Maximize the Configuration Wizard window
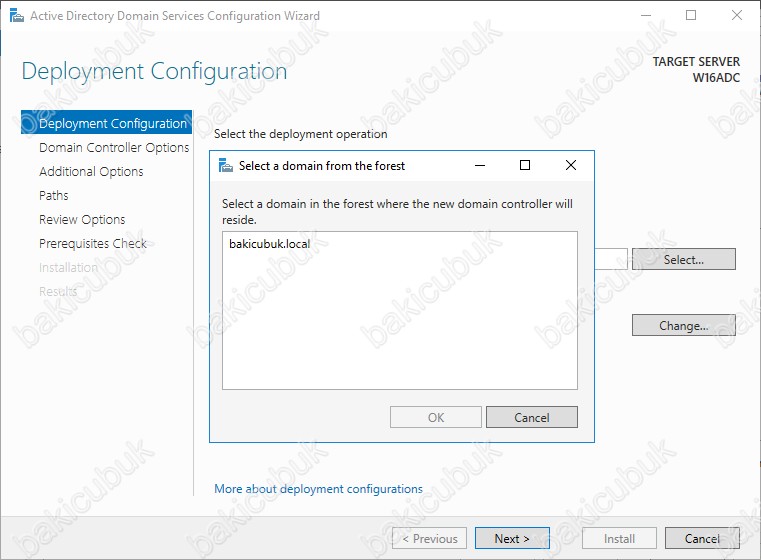The width and height of the screenshot is (761, 560). click(x=691, y=16)
